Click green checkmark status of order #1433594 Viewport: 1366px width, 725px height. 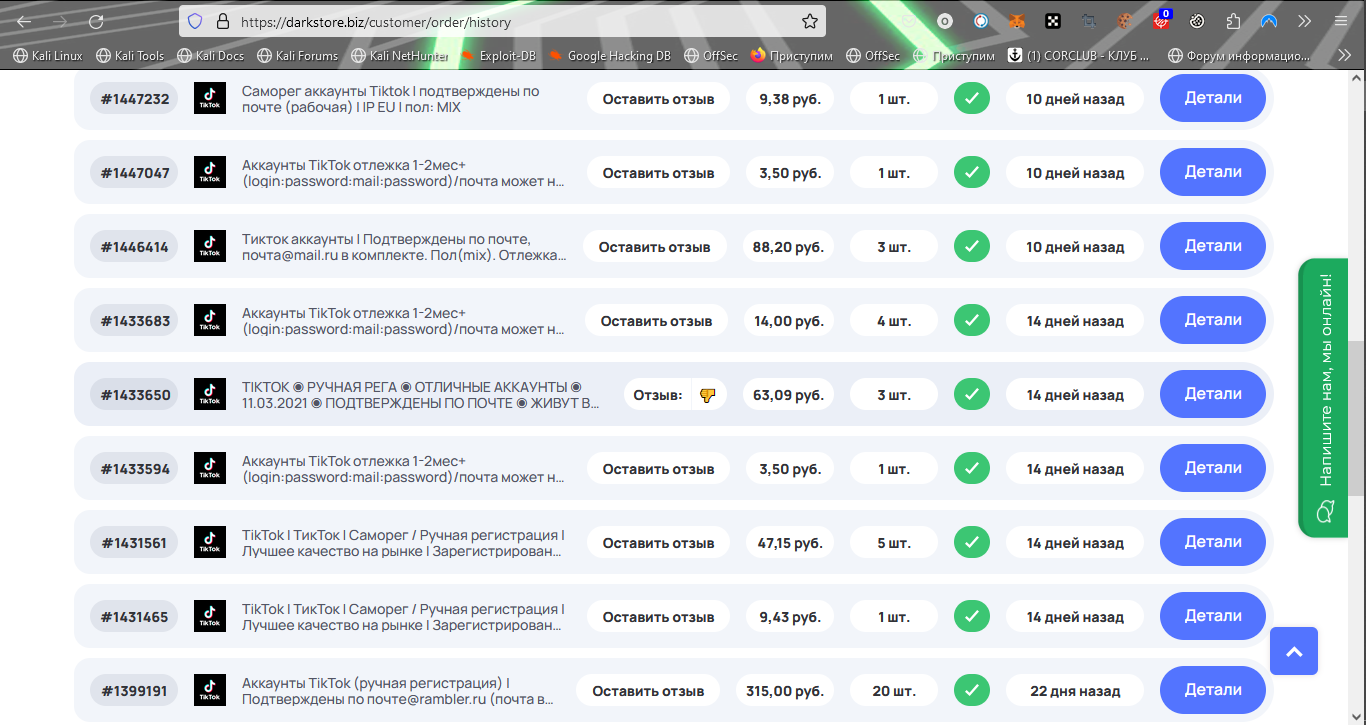click(971, 468)
